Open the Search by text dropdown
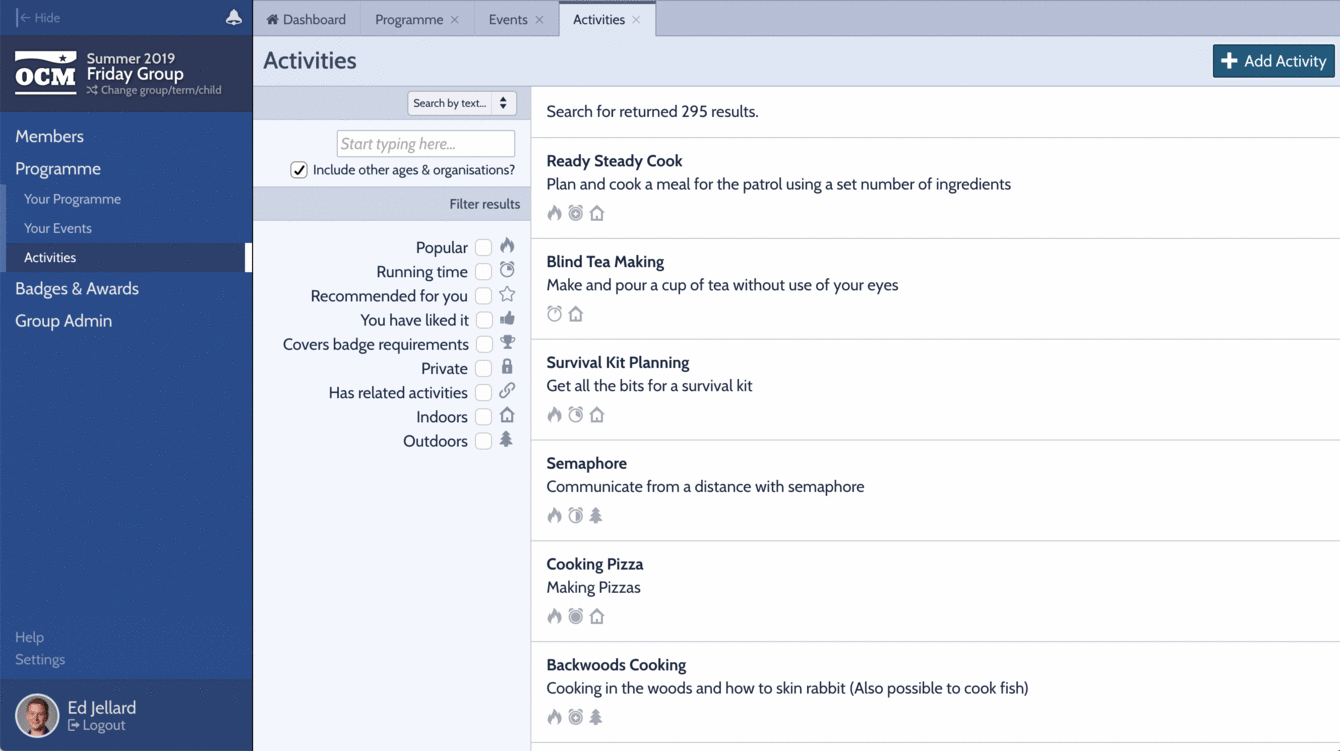The width and height of the screenshot is (1340, 751). point(461,103)
